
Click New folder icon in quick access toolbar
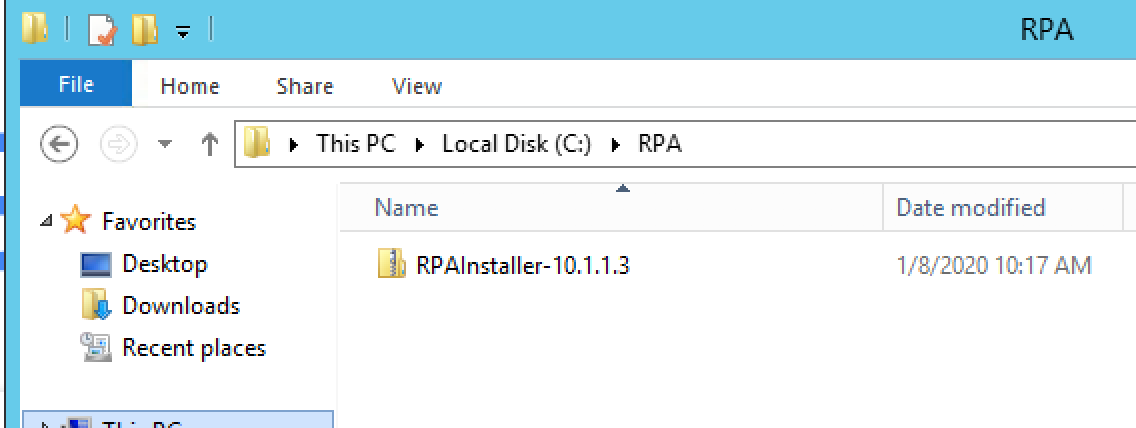tap(145, 30)
